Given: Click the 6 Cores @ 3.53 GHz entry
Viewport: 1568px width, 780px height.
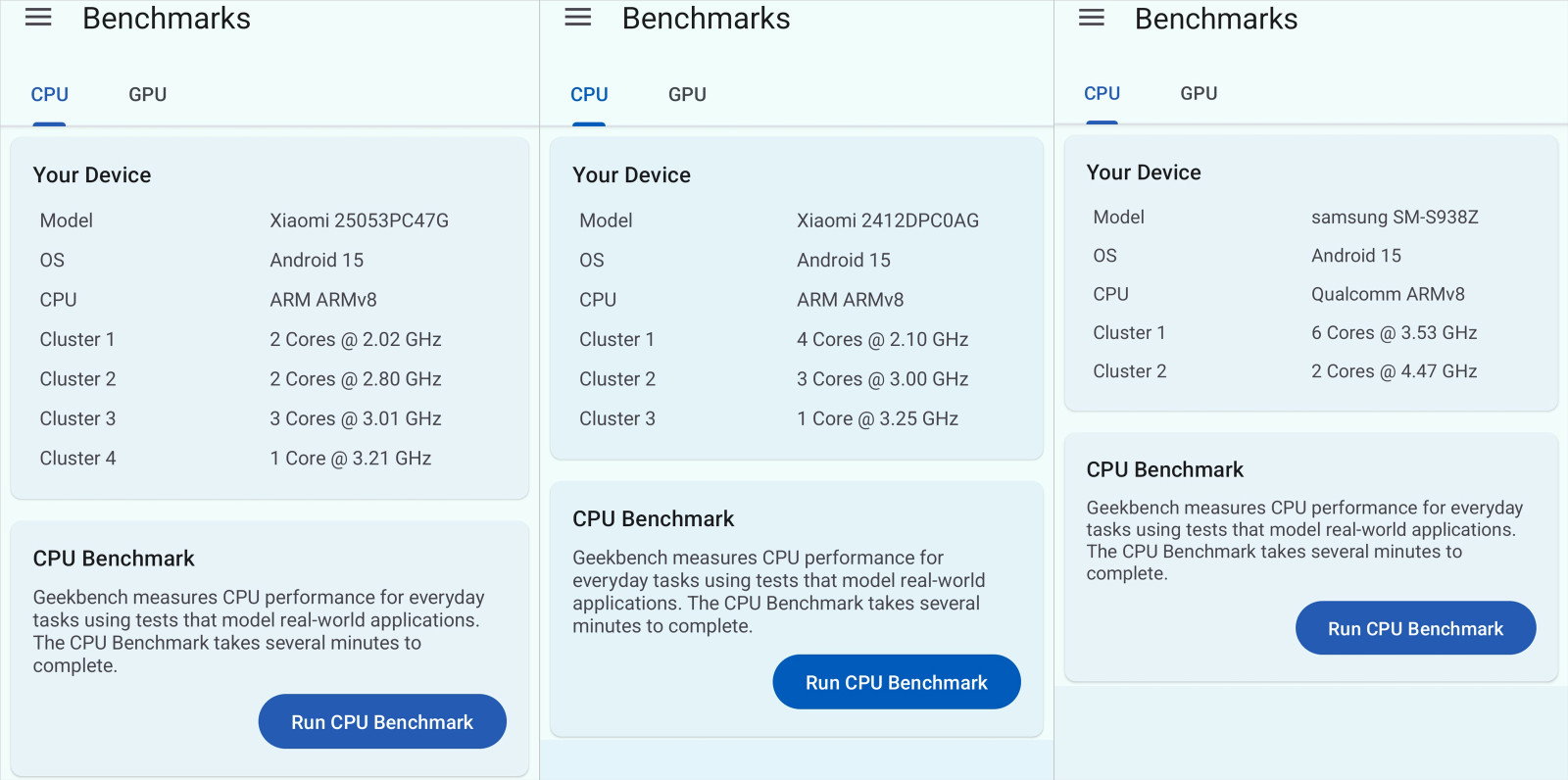Looking at the screenshot, I should point(1394,333).
